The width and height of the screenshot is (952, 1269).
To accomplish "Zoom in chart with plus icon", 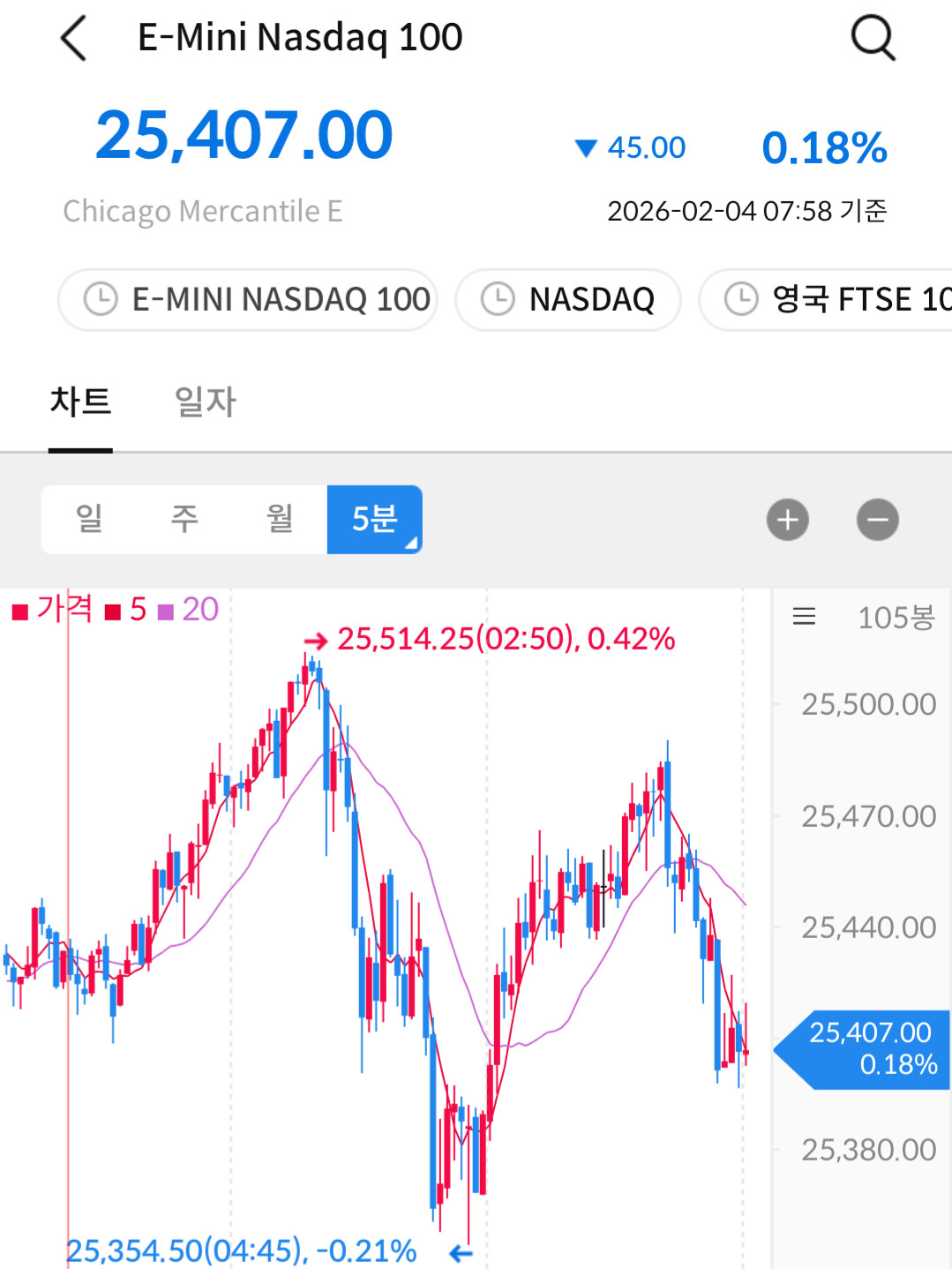I will tap(787, 520).
